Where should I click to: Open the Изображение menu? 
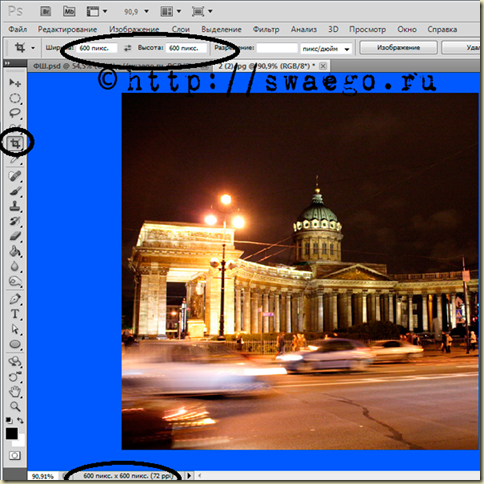(134, 29)
